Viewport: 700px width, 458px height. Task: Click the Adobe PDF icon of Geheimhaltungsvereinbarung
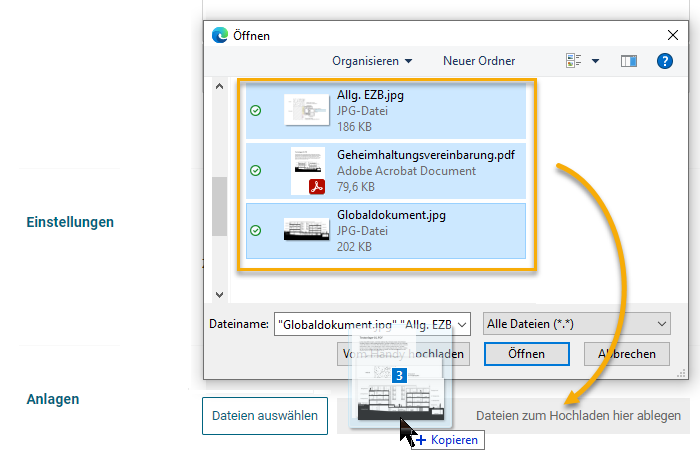click(x=318, y=185)
